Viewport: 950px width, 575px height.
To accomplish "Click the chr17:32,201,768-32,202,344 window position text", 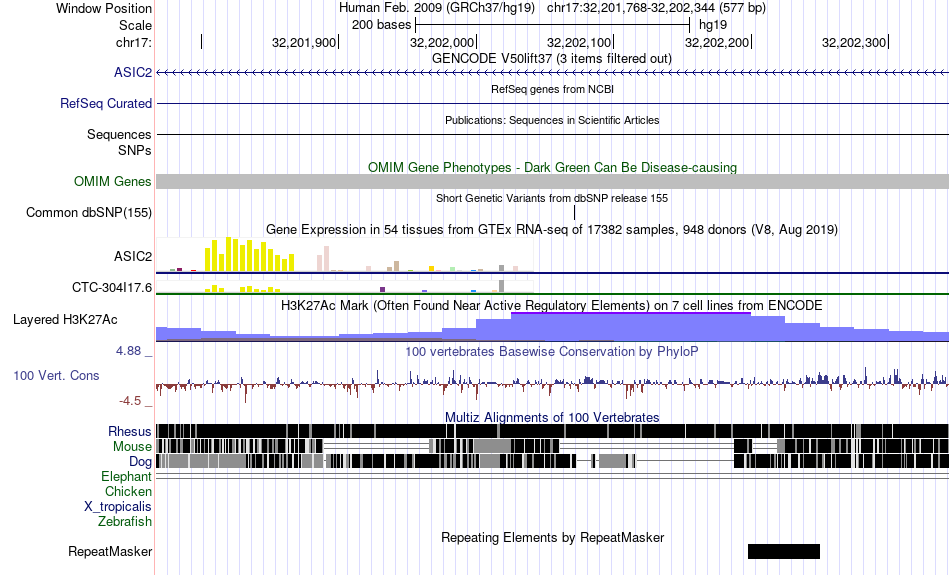I will point(656,8).
